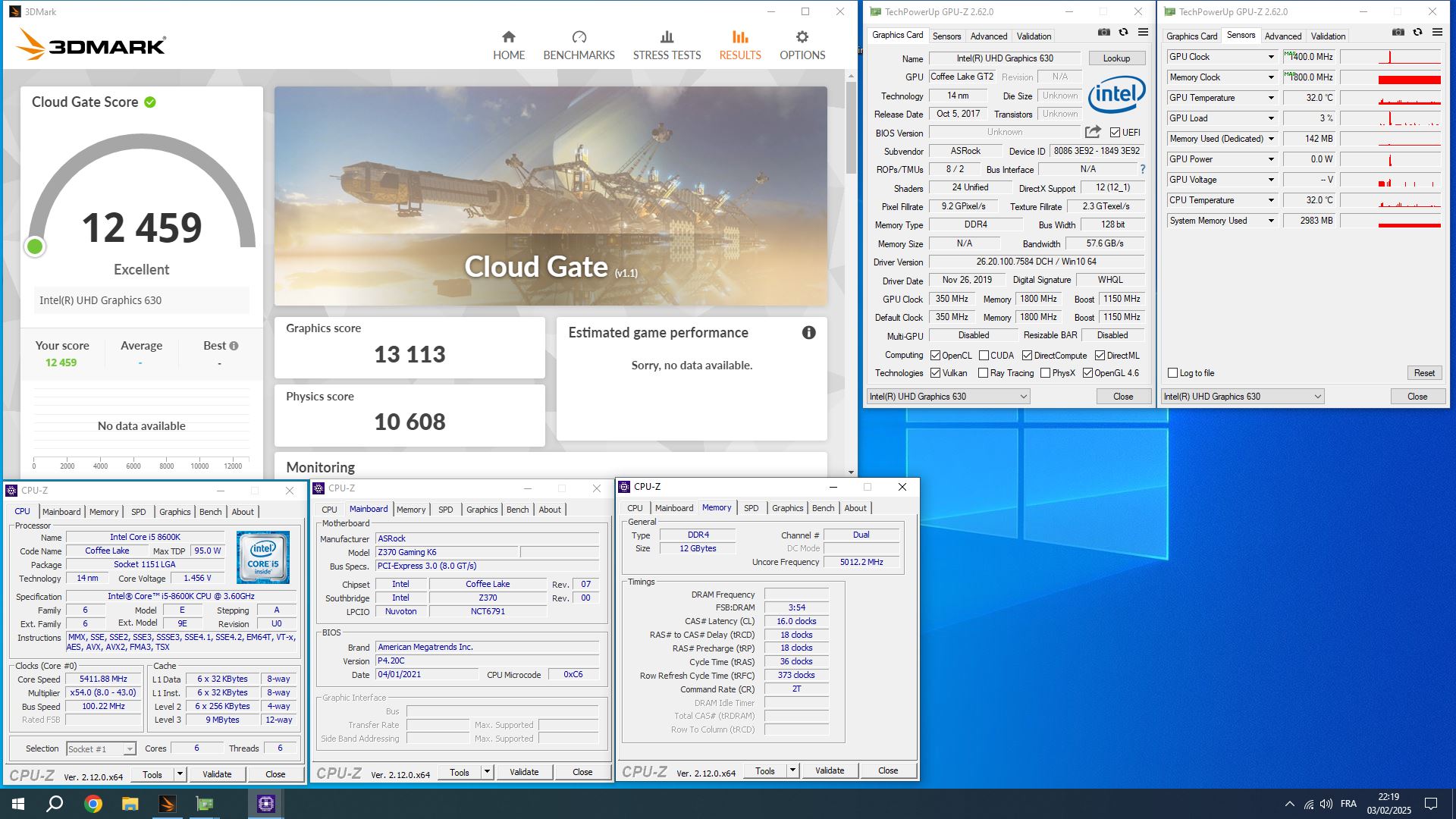Click the scroll-down arrow of the 3DMark scrollbar
The height and width of the screenshot is (819, 1456).
click(851, 472)
